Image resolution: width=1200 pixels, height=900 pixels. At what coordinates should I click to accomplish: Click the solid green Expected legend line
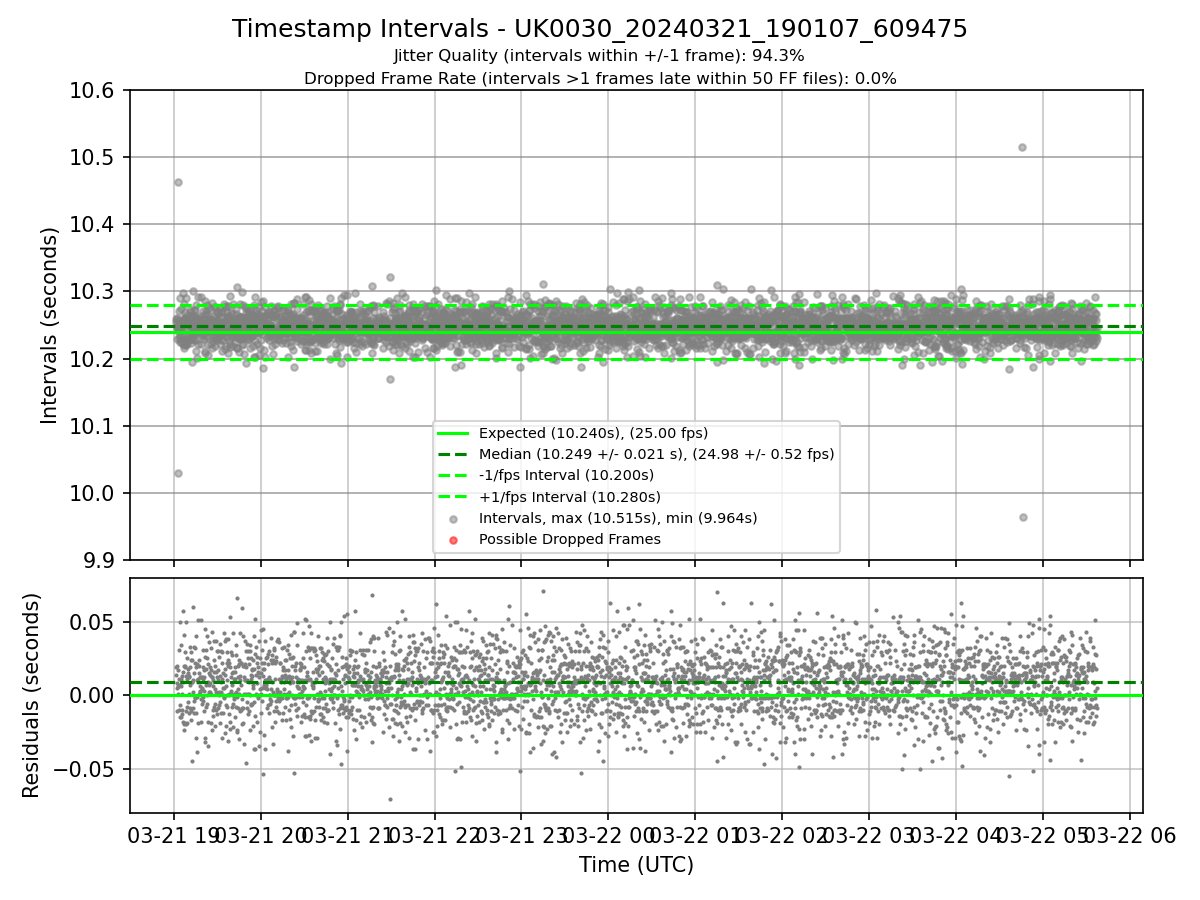(454, 433)
